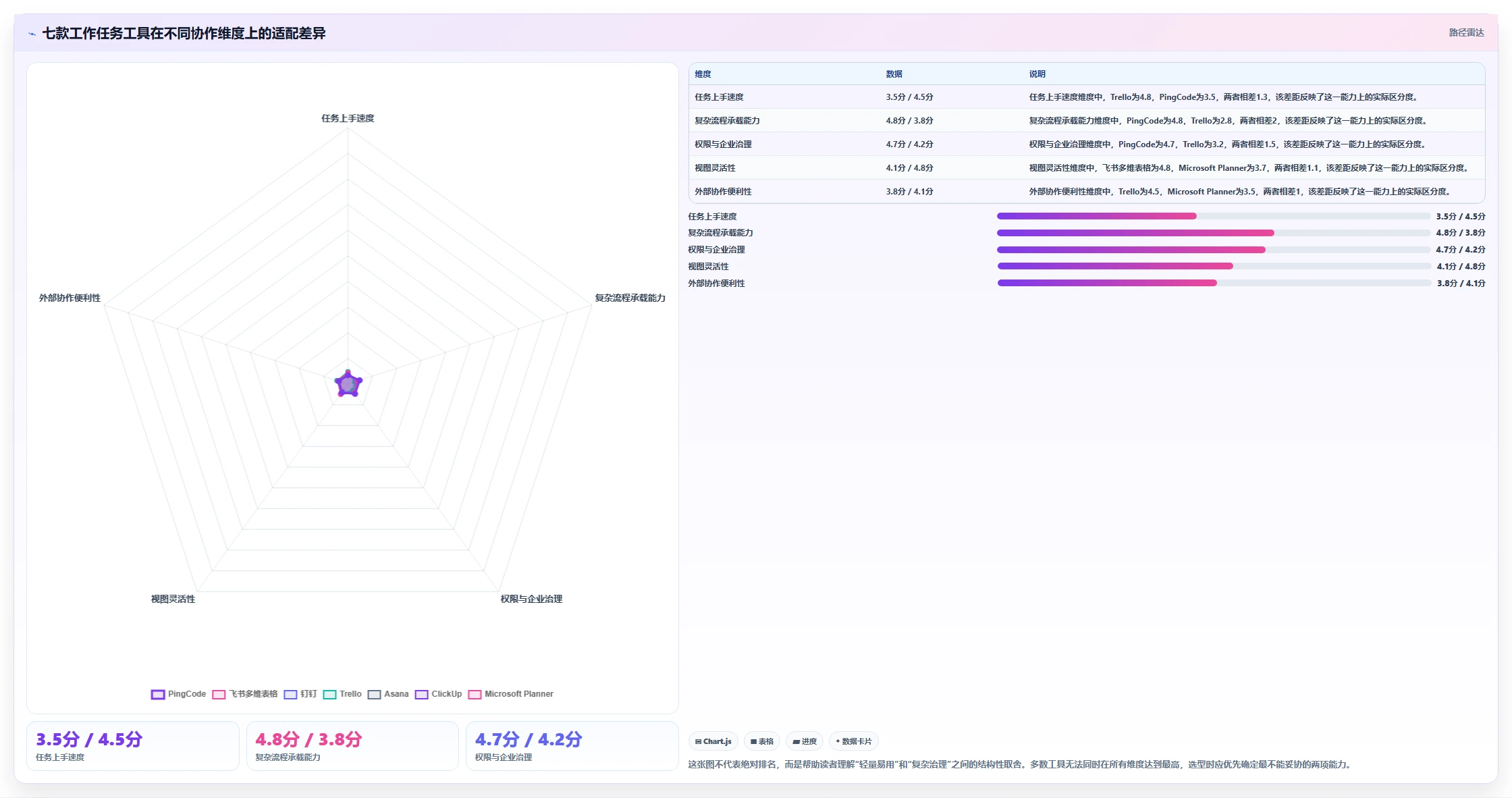
Task: Click the 表格 tag chip
Action: pyautogui.click(x=762, y=741)
